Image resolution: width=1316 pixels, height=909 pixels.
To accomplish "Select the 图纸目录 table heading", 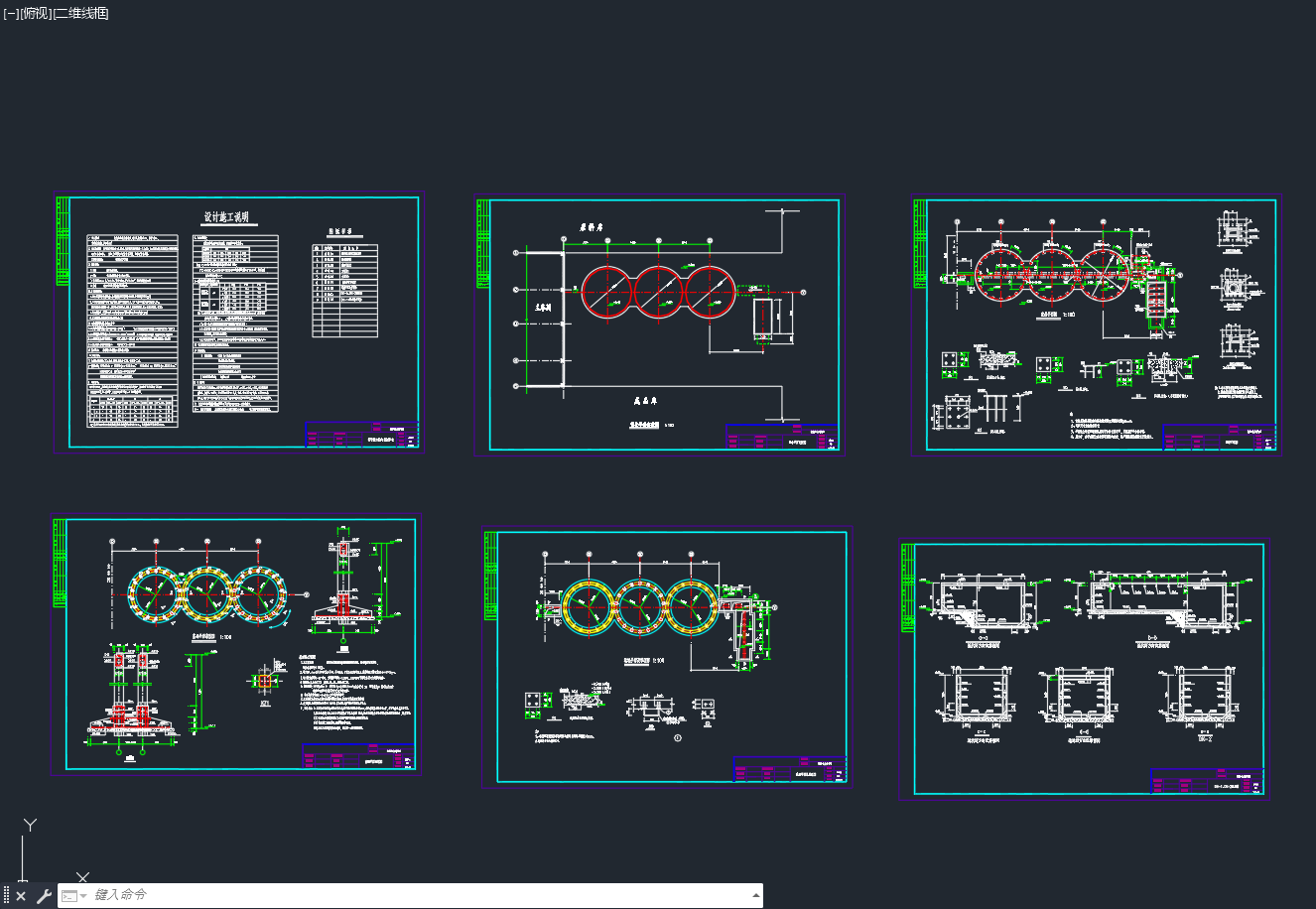I will (342, 232).
